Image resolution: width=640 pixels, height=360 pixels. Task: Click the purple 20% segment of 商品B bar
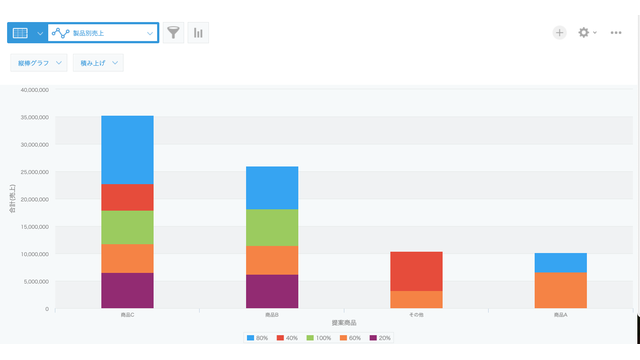click(x=272, y=291)
